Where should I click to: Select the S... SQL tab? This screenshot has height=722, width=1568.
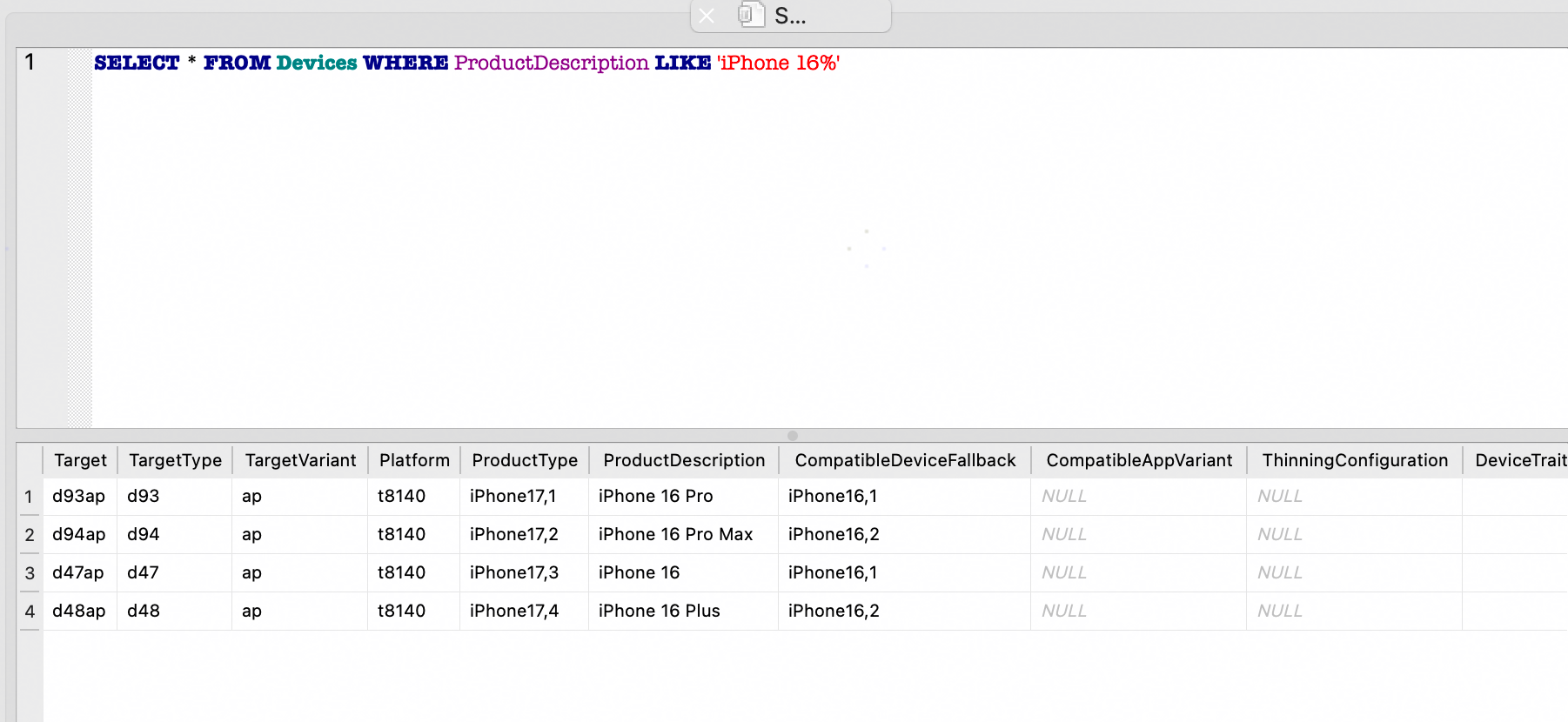pos(790,16)
